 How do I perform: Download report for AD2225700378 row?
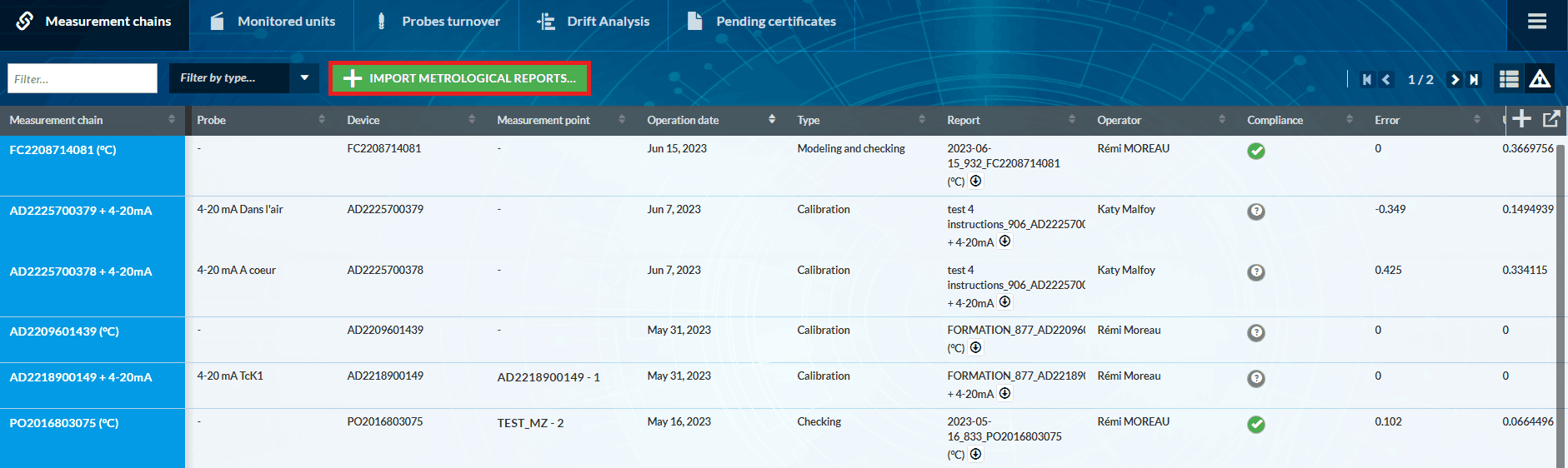[1004, 302]
